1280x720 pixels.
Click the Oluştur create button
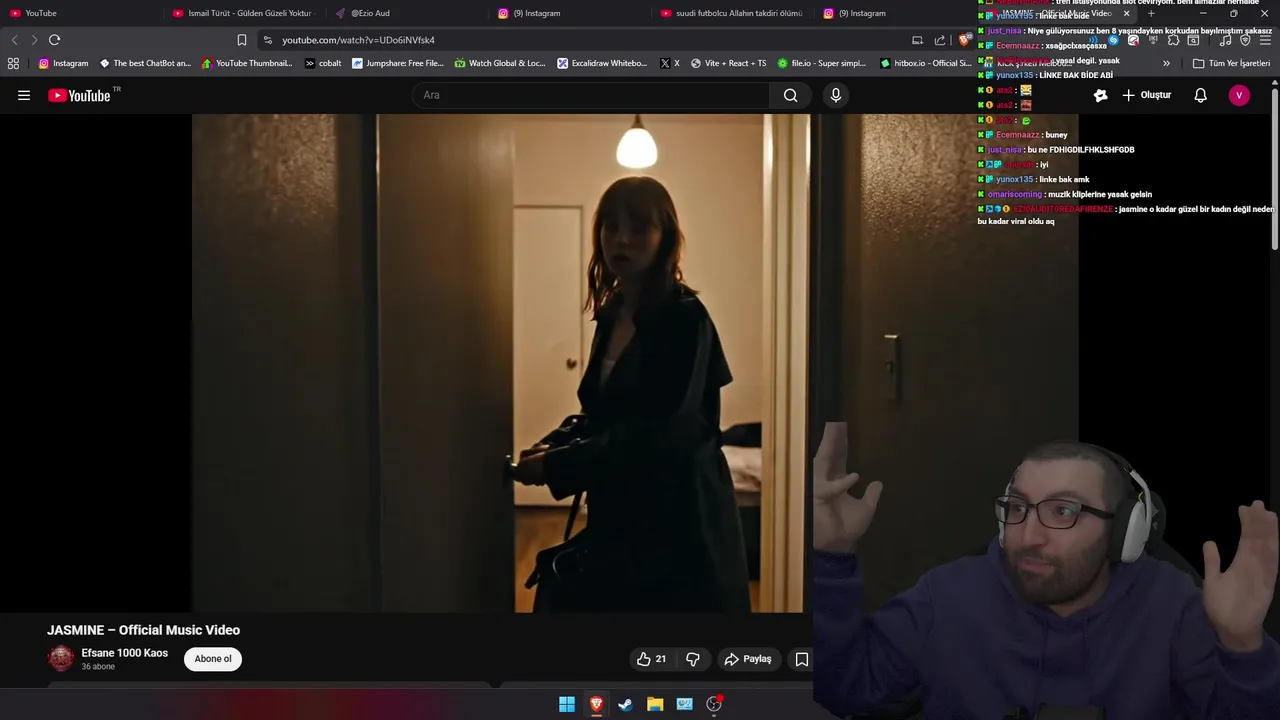[x=1147, y=95]
